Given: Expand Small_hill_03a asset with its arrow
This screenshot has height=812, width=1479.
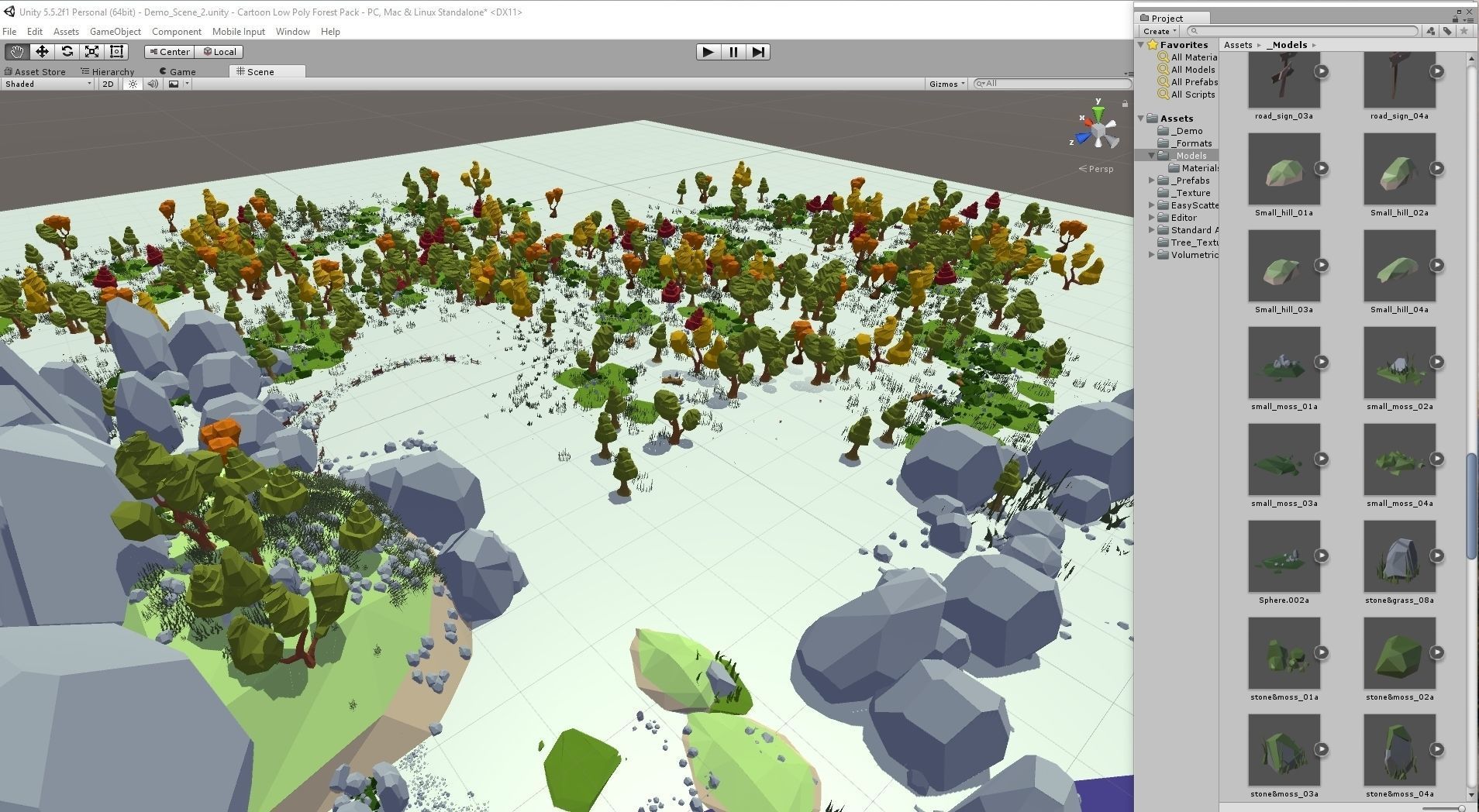Looking at the screenshot, I should [1322, 265].
